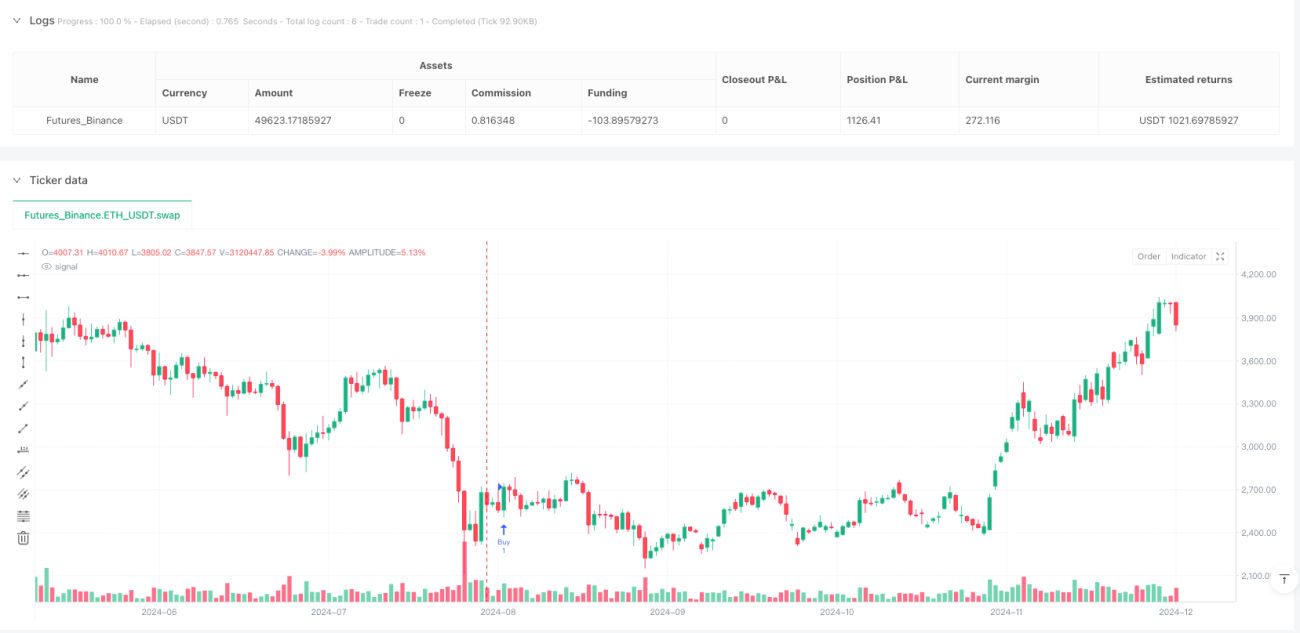Select the vertical segment drawing tool
This screenshot has height=633, width=1300.
click(x=23, y=362)
